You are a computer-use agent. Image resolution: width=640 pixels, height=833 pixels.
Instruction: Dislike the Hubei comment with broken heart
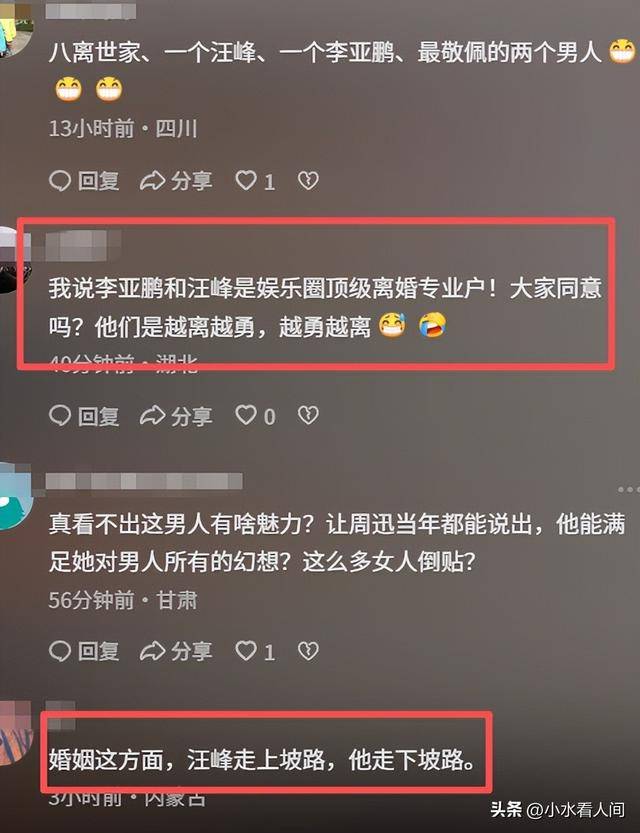(308, 415)
